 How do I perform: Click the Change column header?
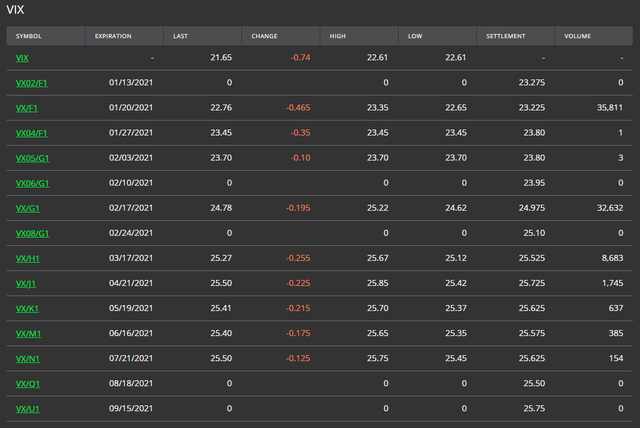point(267,36)
